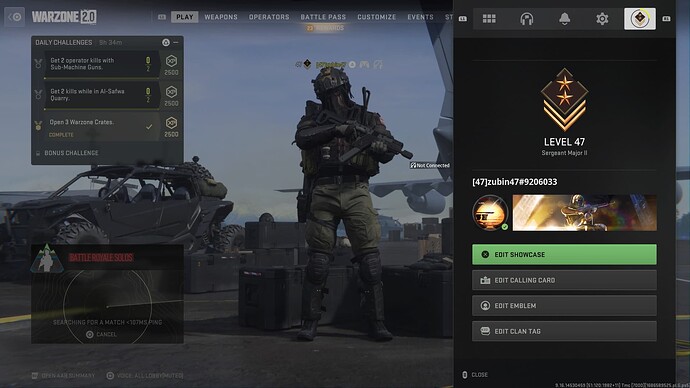Click progress bar under Sub-Machine Guns challenge
The height and width of the screenshot is (388, 690).
point(101,78)
